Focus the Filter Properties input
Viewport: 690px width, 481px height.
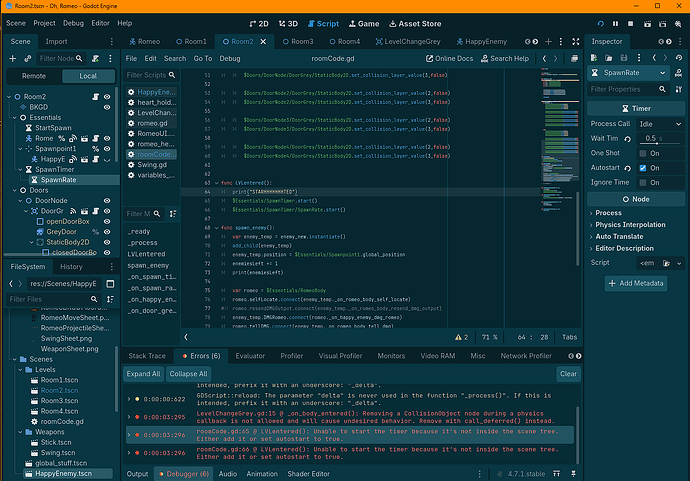pos(628,89)
